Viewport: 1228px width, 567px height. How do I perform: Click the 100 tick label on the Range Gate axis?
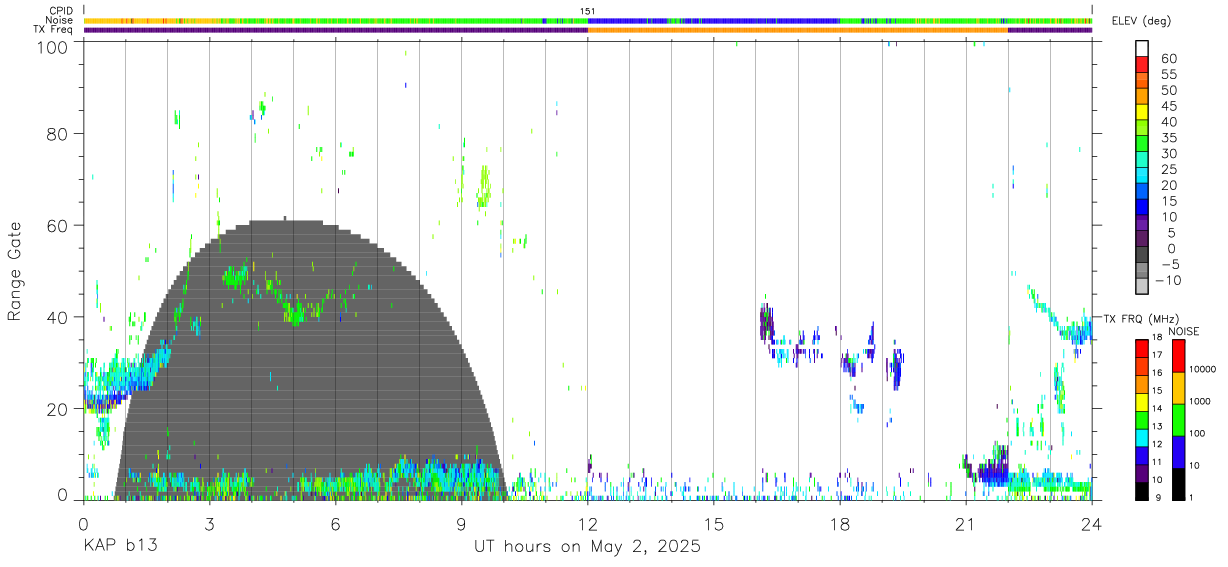[53, 47]
